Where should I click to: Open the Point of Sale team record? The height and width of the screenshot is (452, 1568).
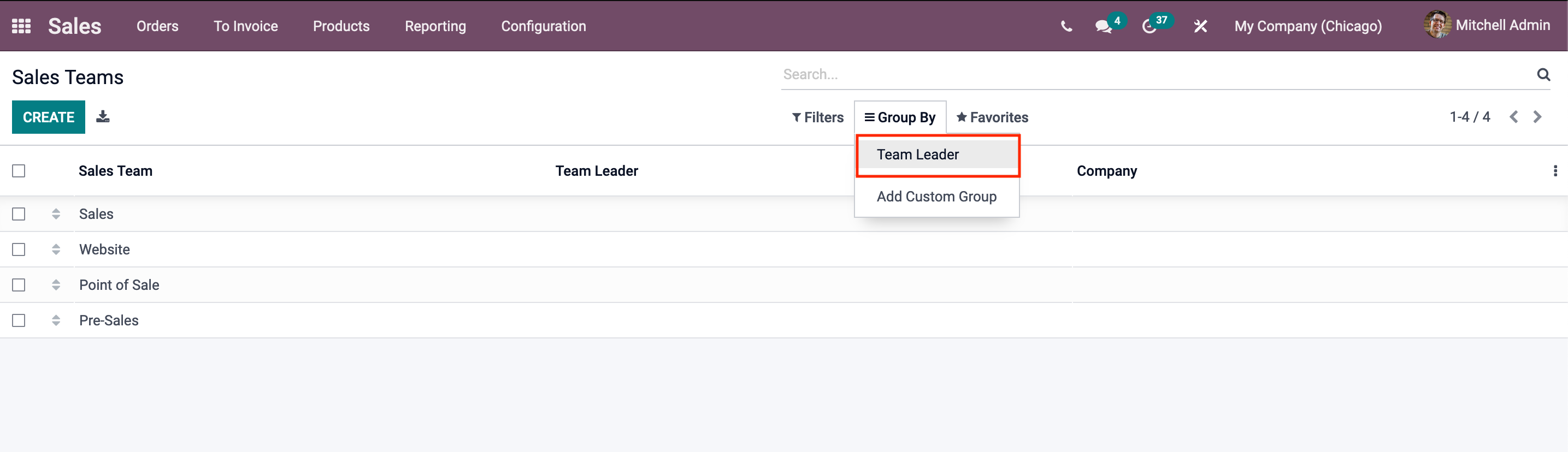pyautogui.click(x=119, y=285)
